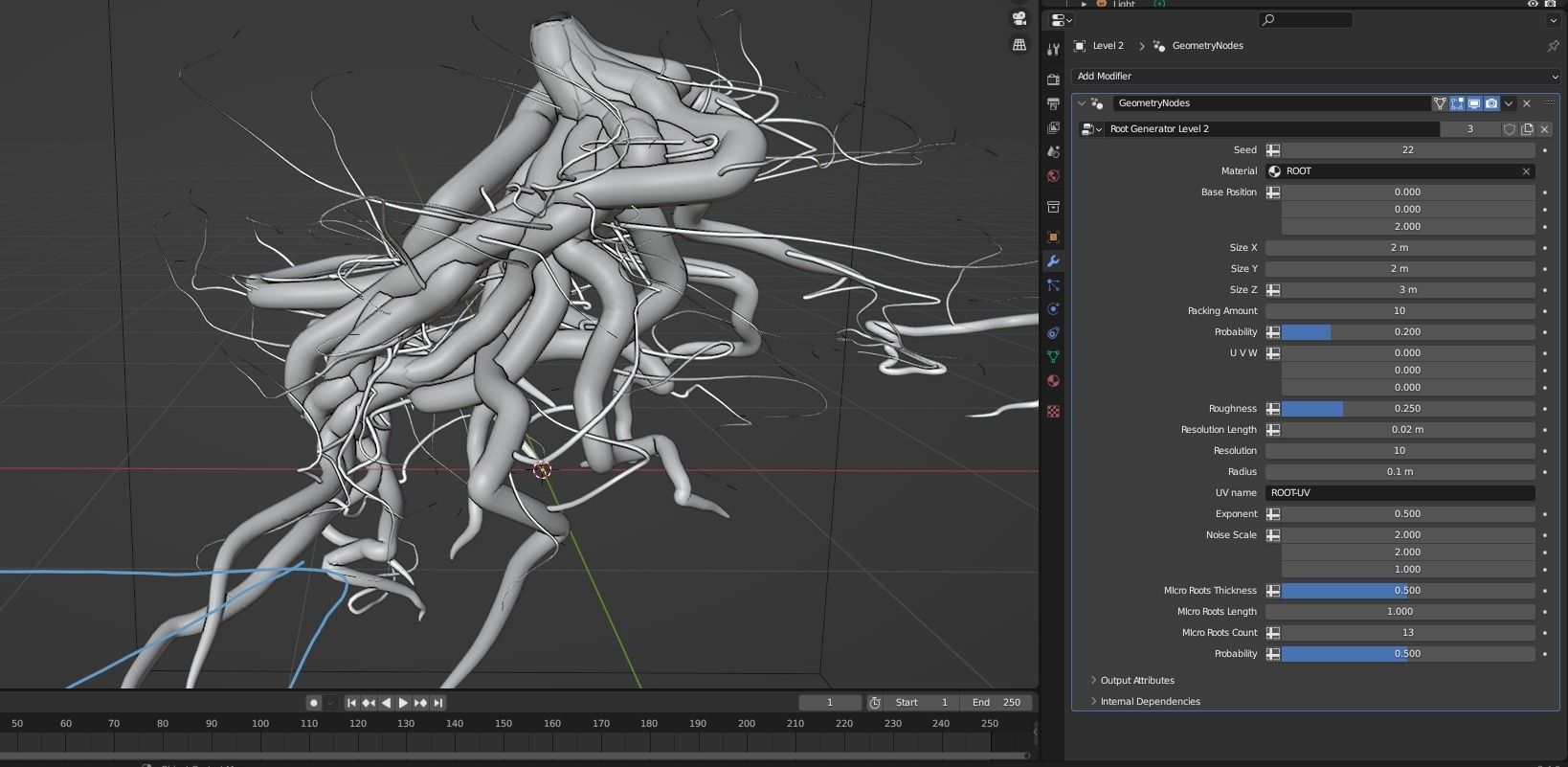The image size is (1568, 767).
Task: Open the Object properties tab
Action: point(1053,237)
